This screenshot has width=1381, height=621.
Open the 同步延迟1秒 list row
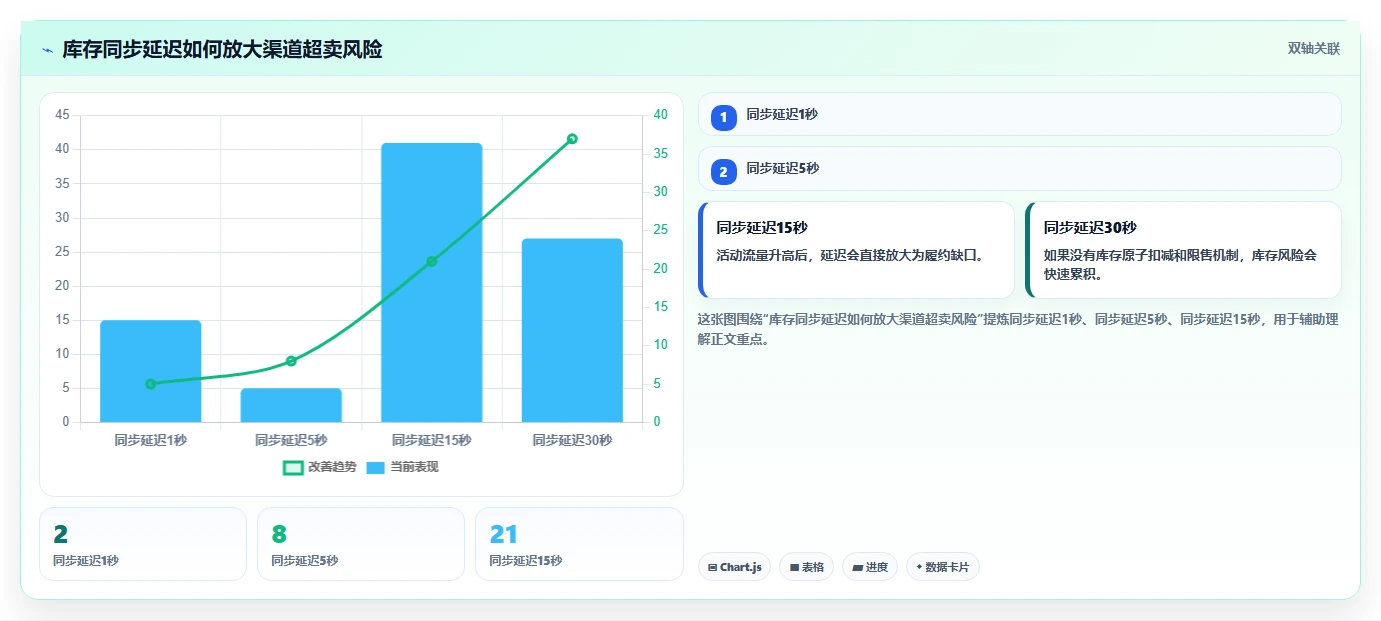[x=1020, y=114]
